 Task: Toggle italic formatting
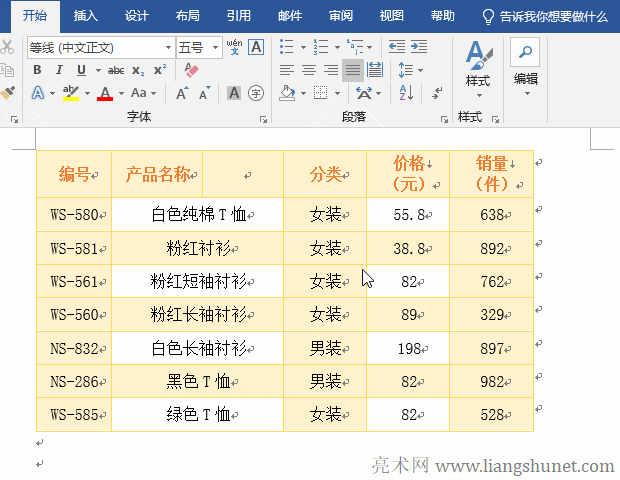(x=59, y=70)
